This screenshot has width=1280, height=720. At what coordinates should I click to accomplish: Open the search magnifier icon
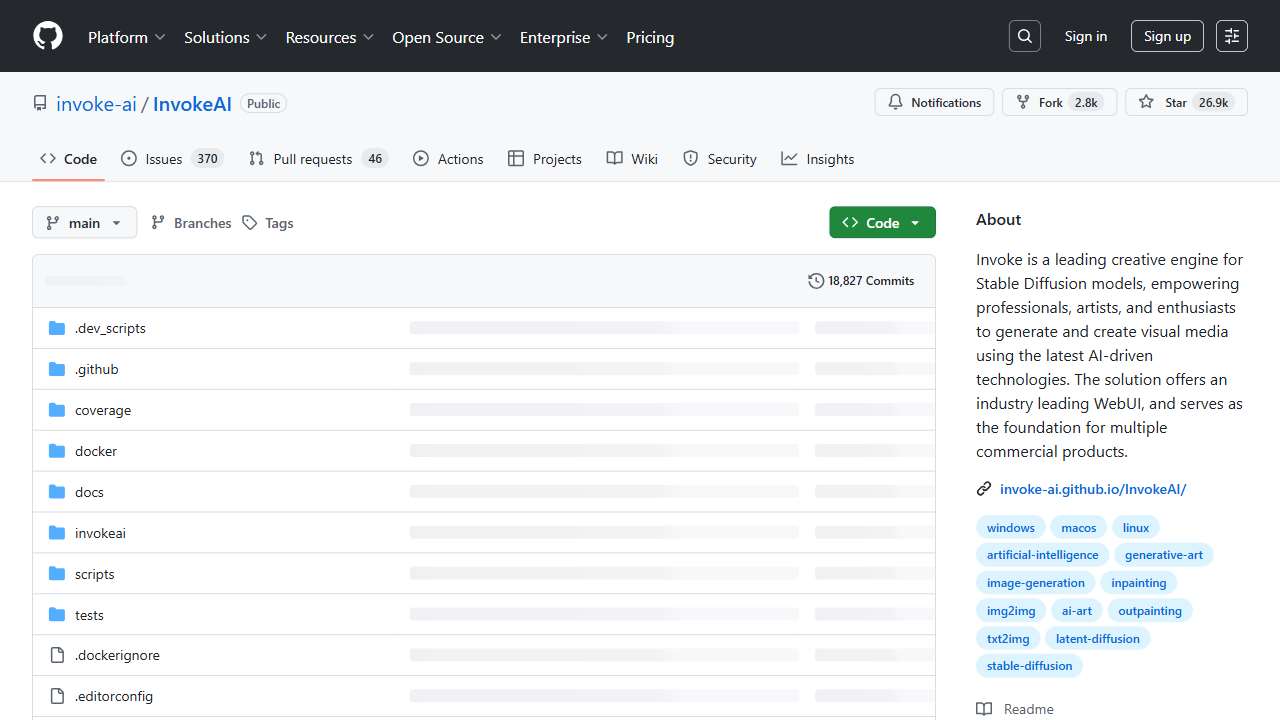point(1025,36)
